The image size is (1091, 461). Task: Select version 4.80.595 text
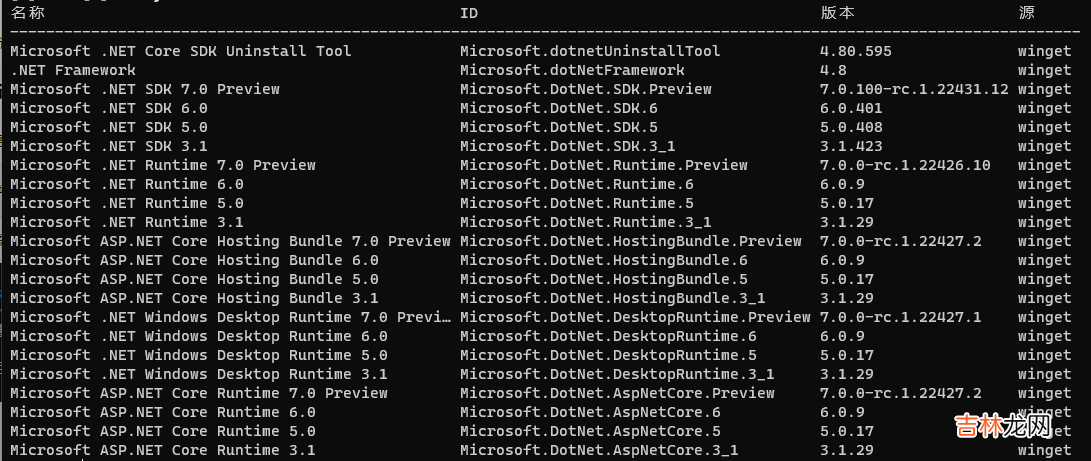(855, 51)
